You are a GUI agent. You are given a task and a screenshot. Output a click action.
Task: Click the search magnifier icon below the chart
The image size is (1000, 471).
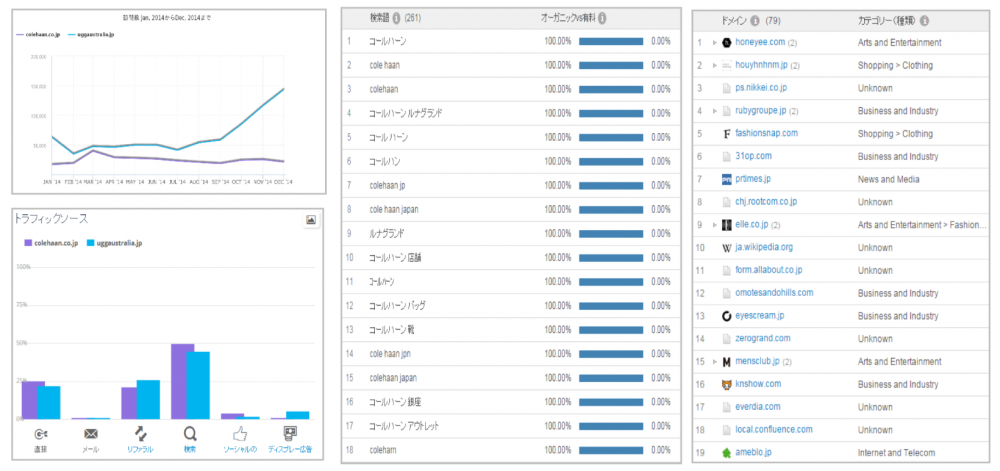(190, 434)
